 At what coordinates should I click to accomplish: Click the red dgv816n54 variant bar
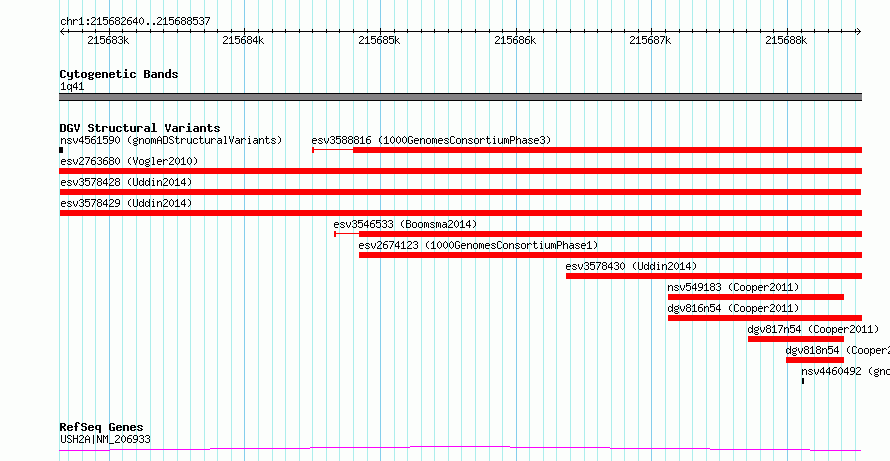(x=765, y=318)
